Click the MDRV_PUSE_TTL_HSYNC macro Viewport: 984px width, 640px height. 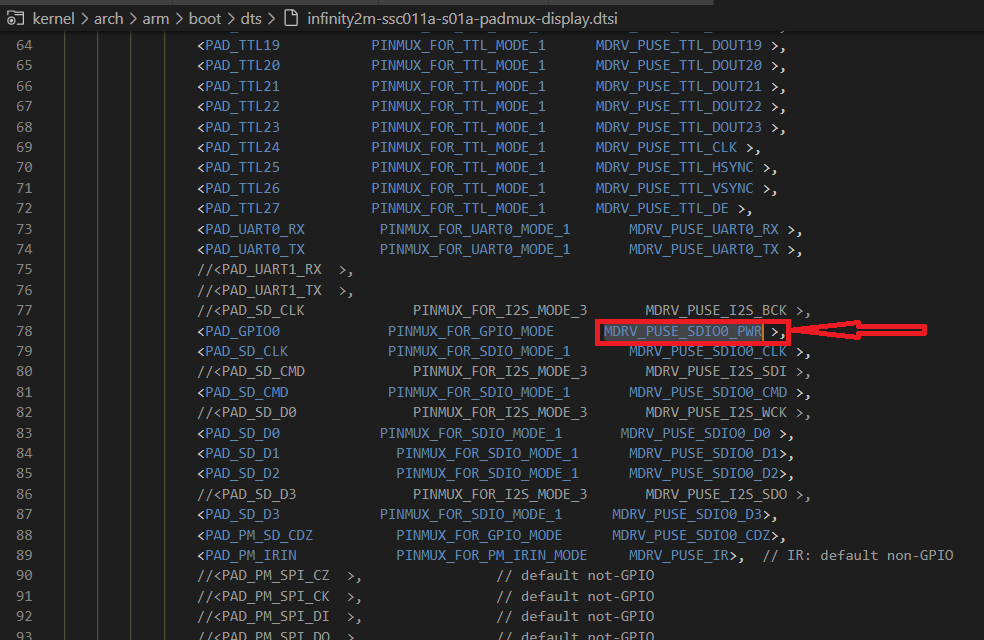[675, 168]
